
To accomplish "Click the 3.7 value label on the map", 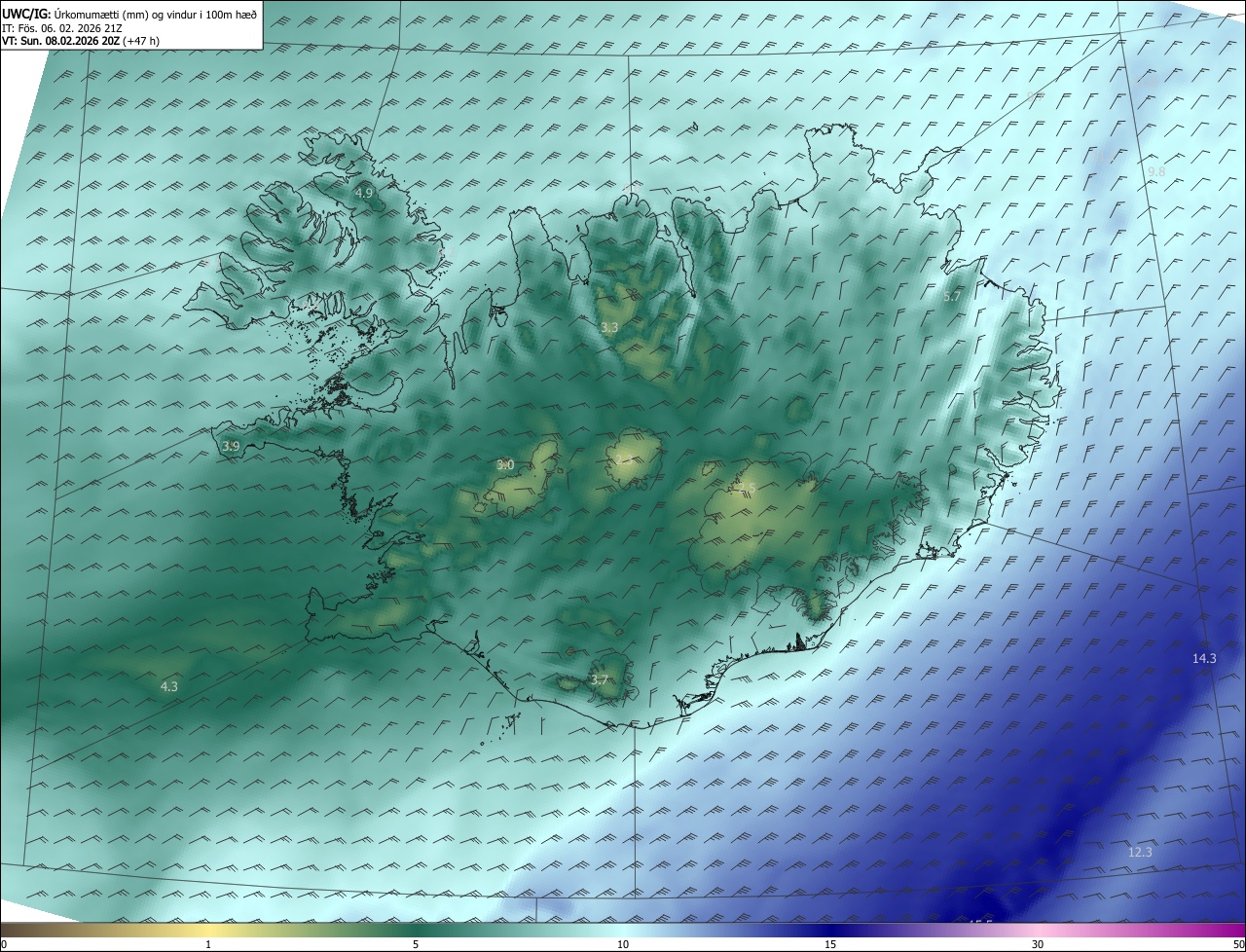I will pyautogui.click(x=599, y=680).
